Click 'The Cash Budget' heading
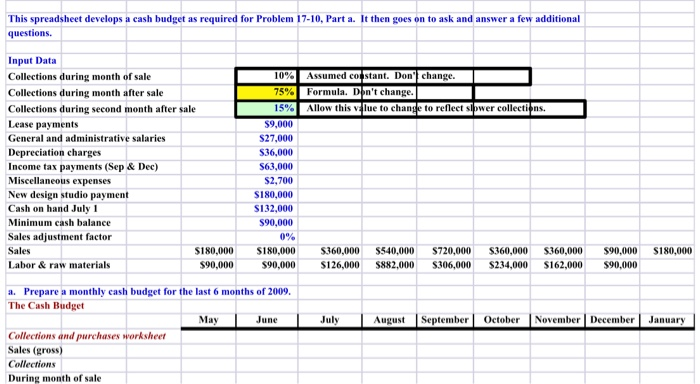The image size is (700, 384). pos(46,306)
